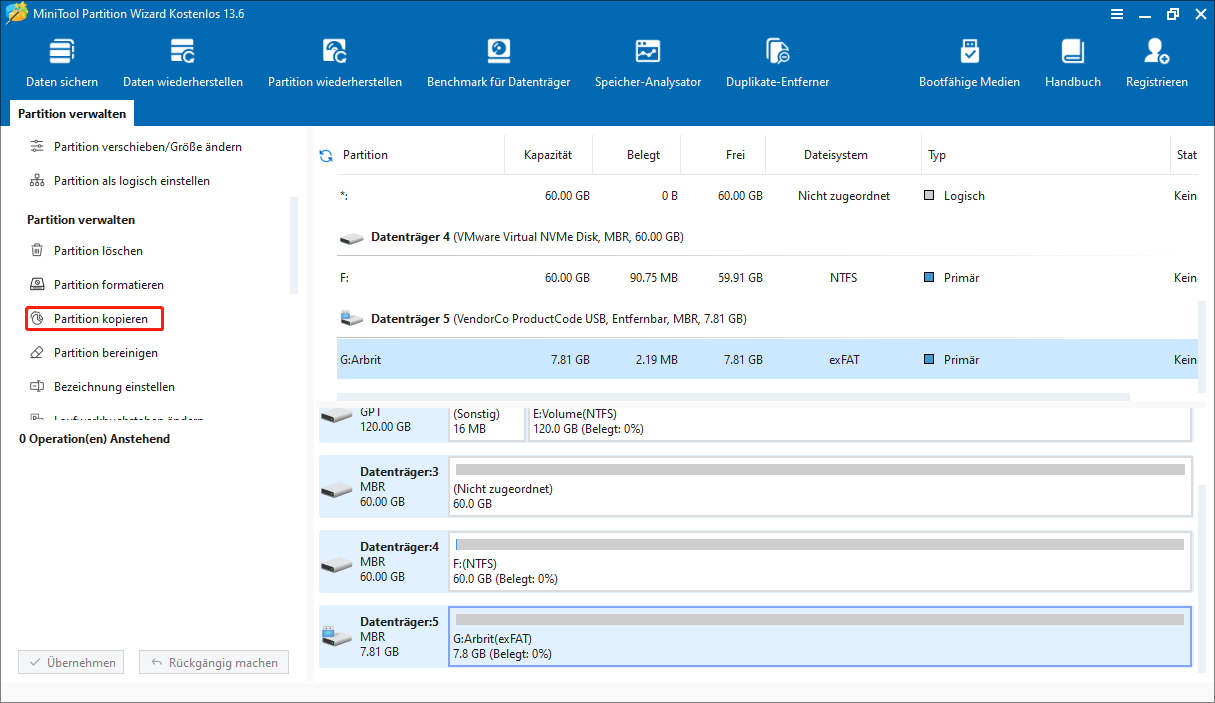Click the Primär swatch in G:Arbrit row
The image size is (1215, 703).
pos(930,359)
